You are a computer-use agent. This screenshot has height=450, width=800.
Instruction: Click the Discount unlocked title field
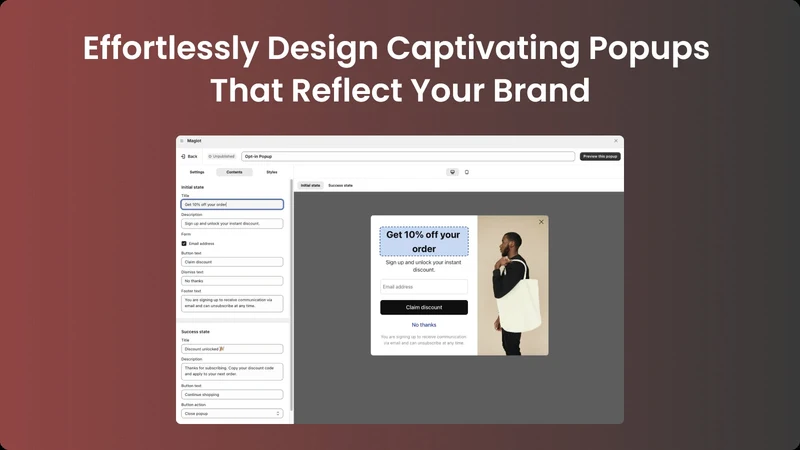(x=232, y=349)
